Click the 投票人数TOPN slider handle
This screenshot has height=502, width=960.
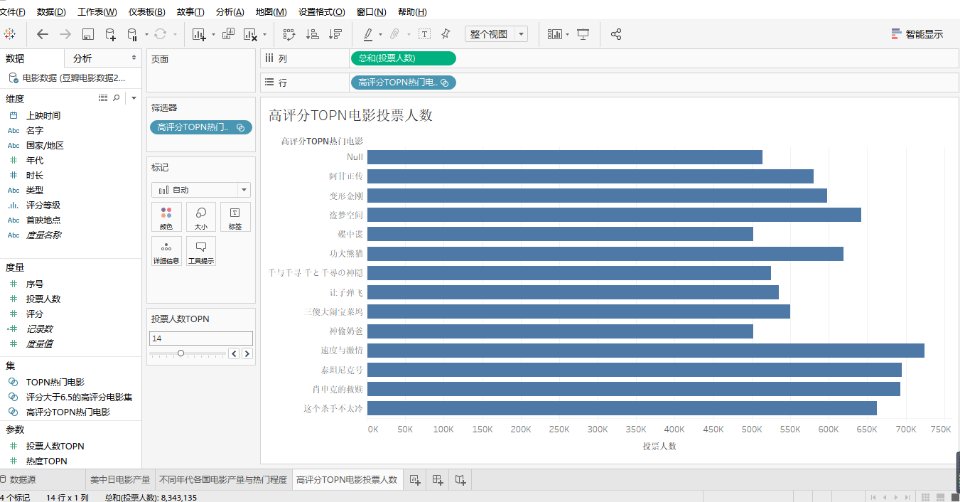click(181, 353)
